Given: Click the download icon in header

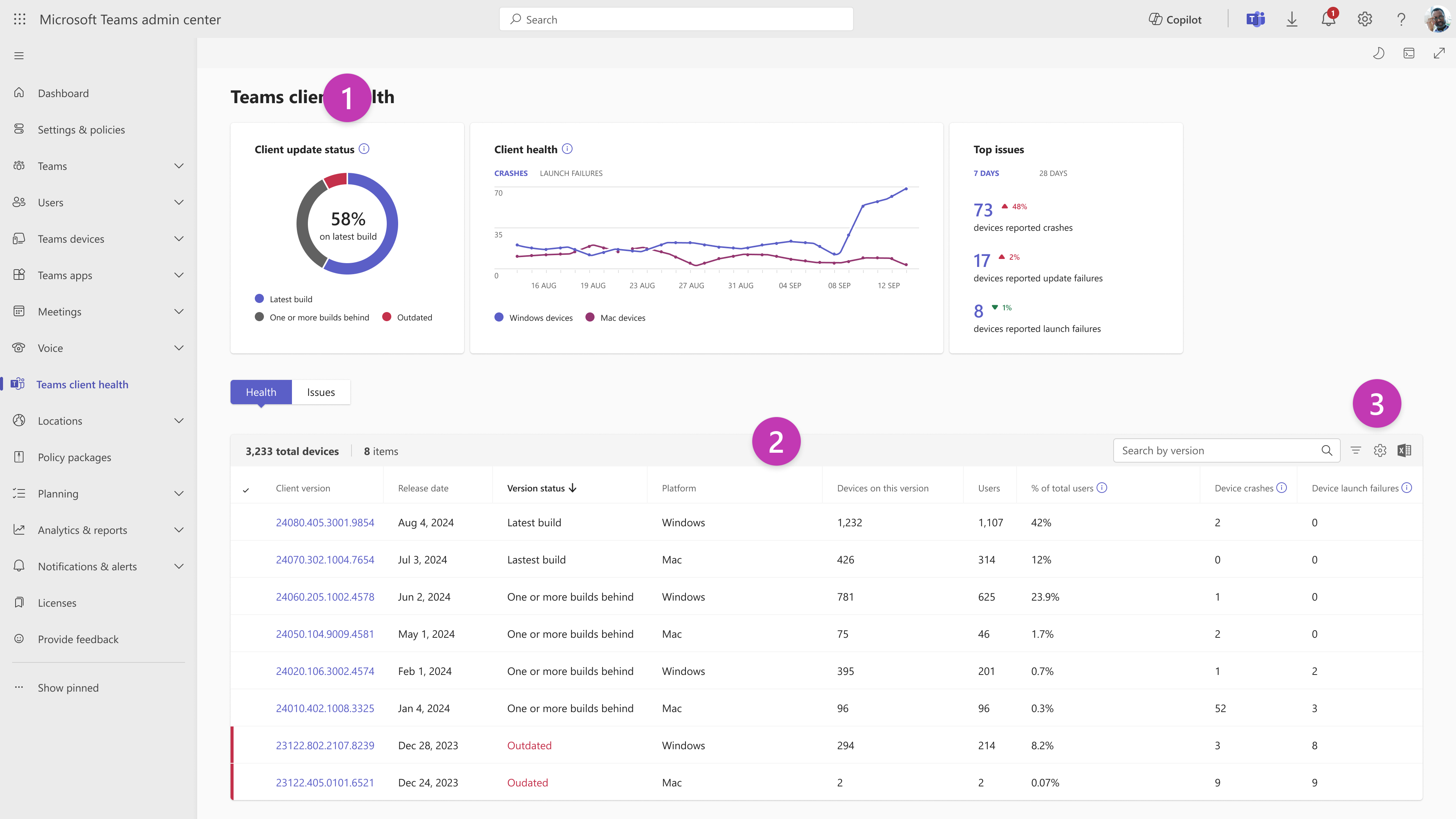Looking at the screenshot, I should pyautogui.click(x=1291, y=20).
